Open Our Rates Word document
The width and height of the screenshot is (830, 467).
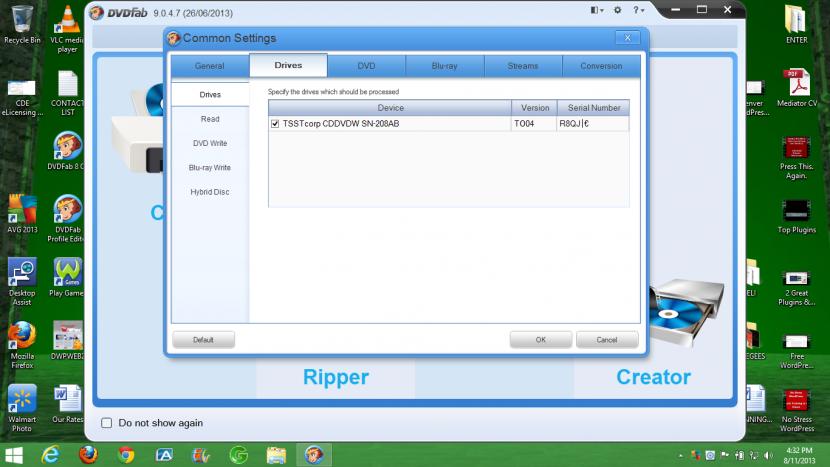click(67, 404)
